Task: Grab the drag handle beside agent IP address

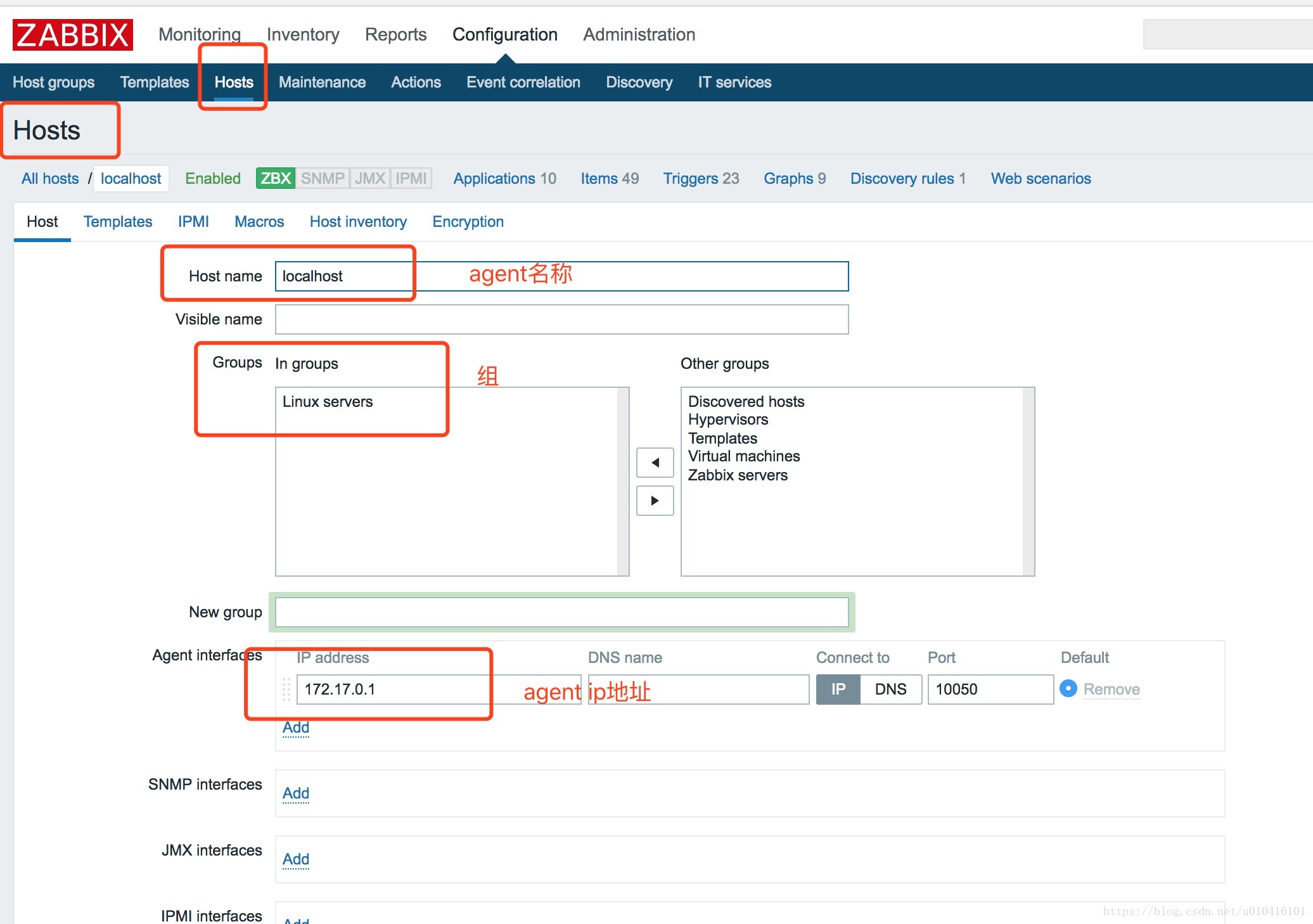Action: click(286, 690)
